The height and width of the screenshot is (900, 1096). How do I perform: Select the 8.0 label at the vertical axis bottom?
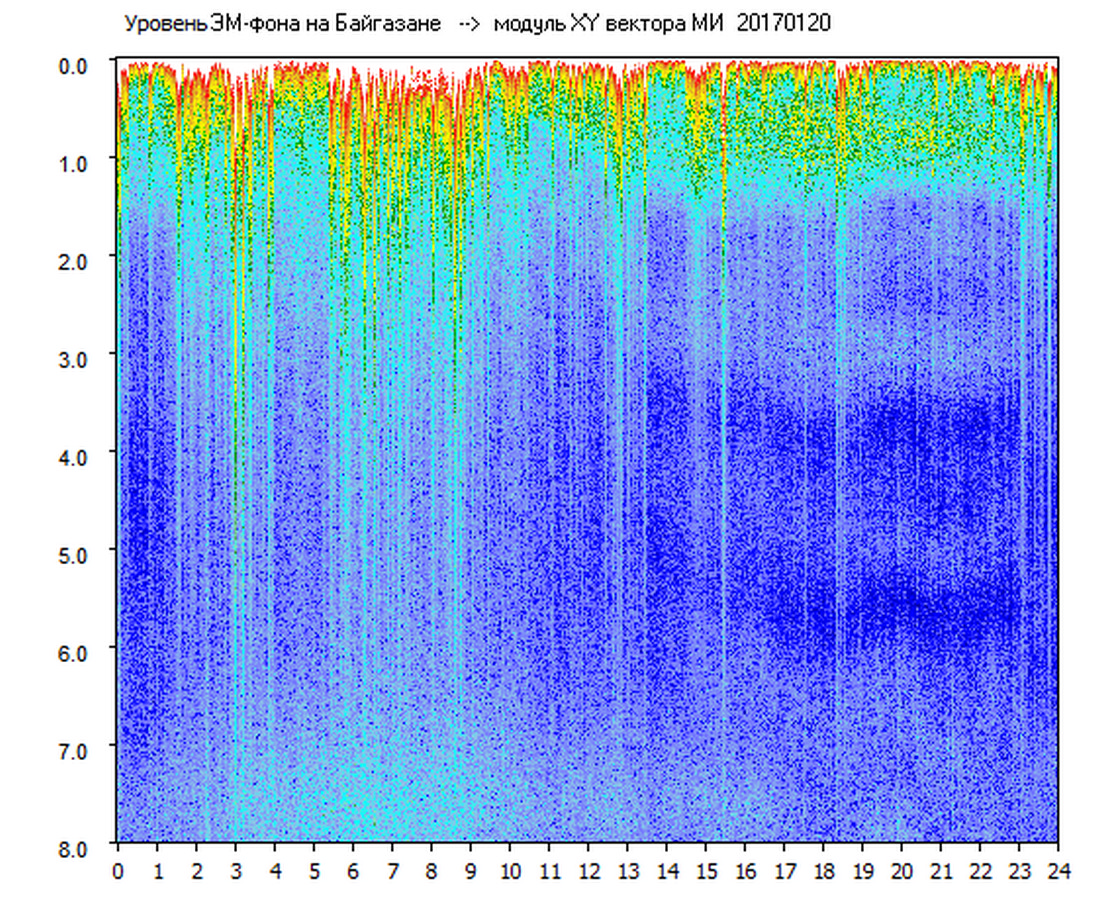click(76, 847)
